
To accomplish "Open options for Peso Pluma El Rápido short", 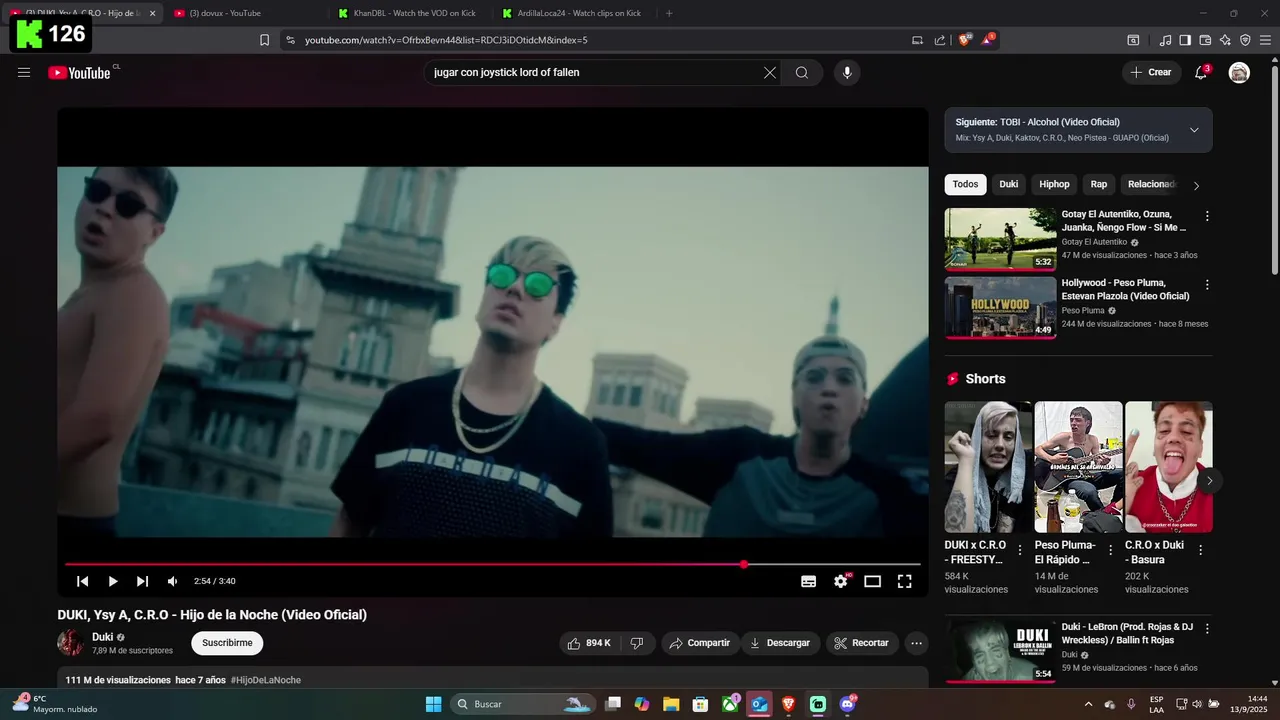I will point(1111,550).
